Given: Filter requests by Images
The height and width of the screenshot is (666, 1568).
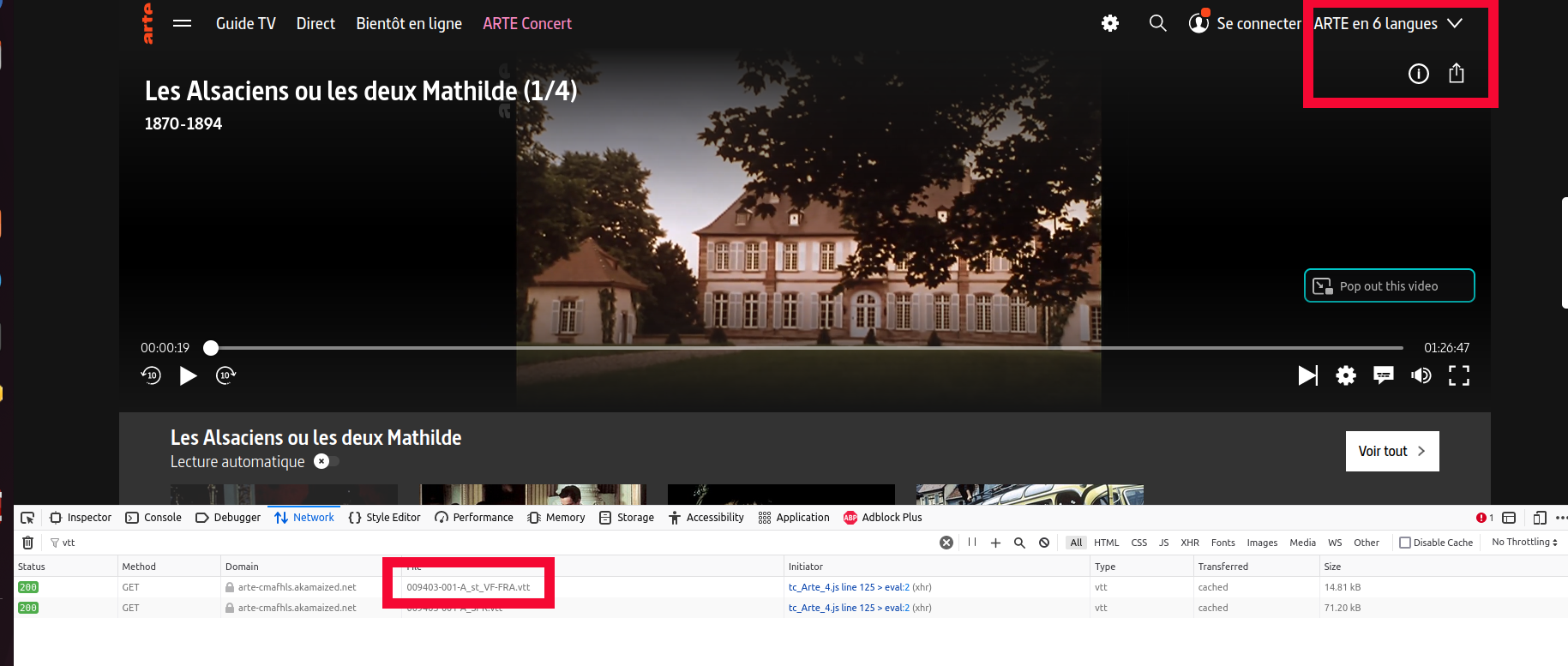Looking at the screenshot, I should click(1261, 543).
